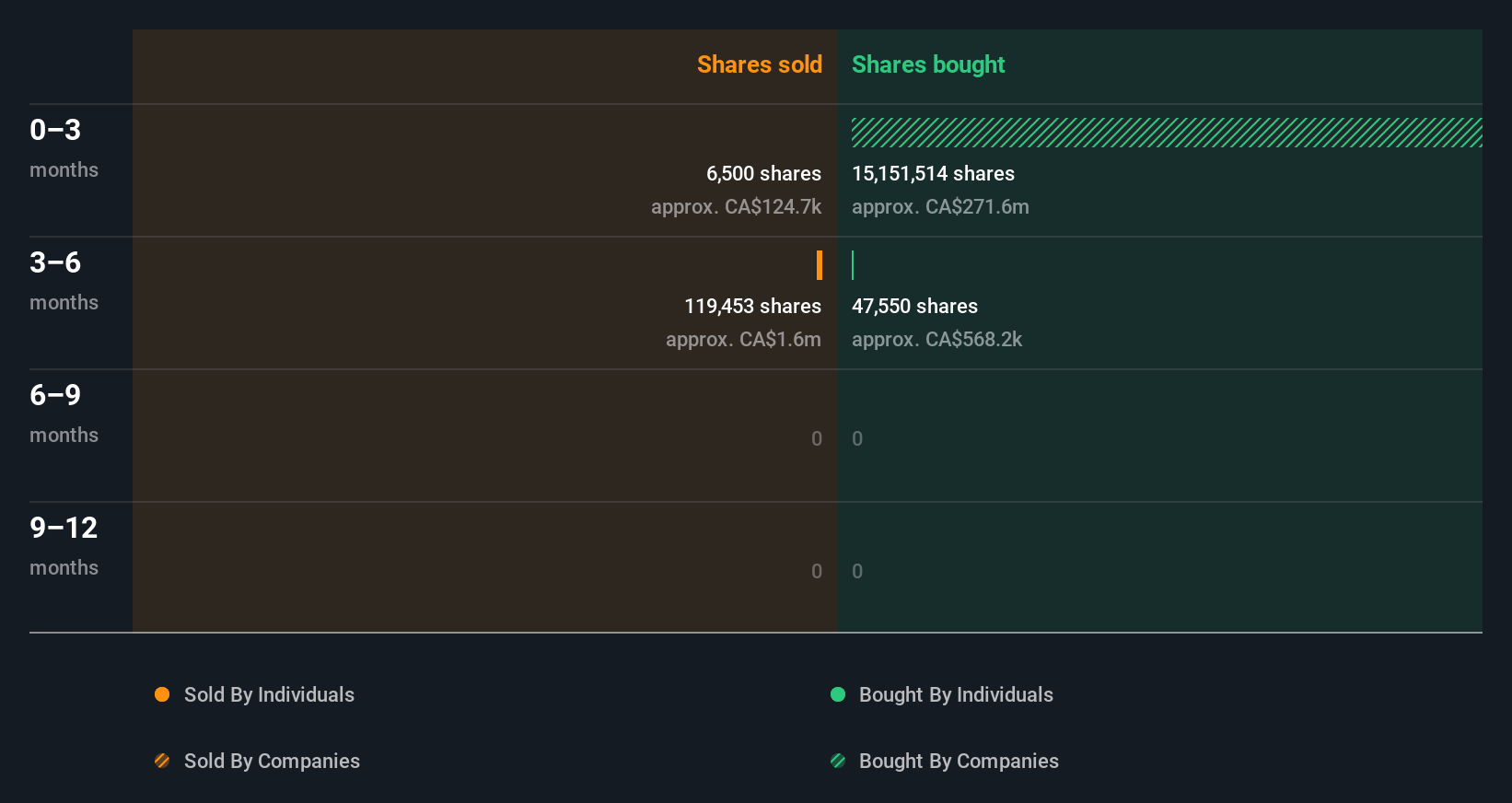
Task: Select the Bought By Companies legend label
Action: pyautogui.click(x=959, y=761)
